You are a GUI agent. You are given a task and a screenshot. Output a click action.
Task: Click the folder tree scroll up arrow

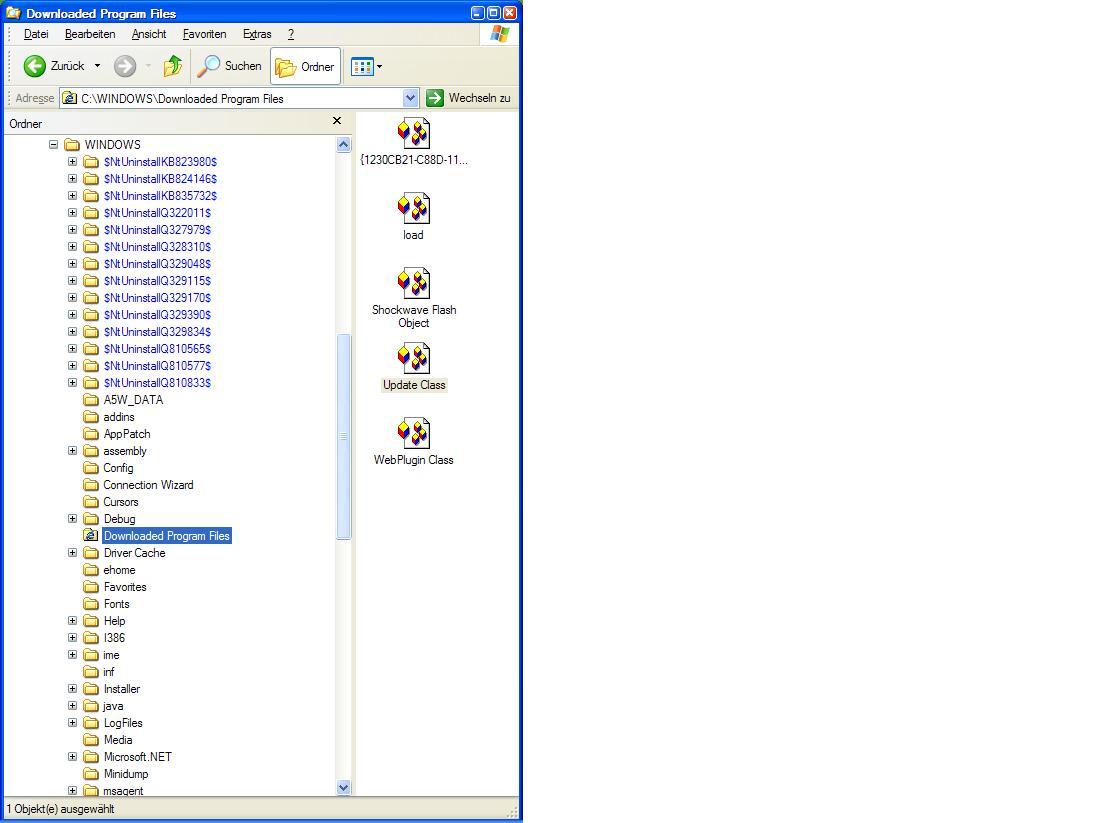343,145
